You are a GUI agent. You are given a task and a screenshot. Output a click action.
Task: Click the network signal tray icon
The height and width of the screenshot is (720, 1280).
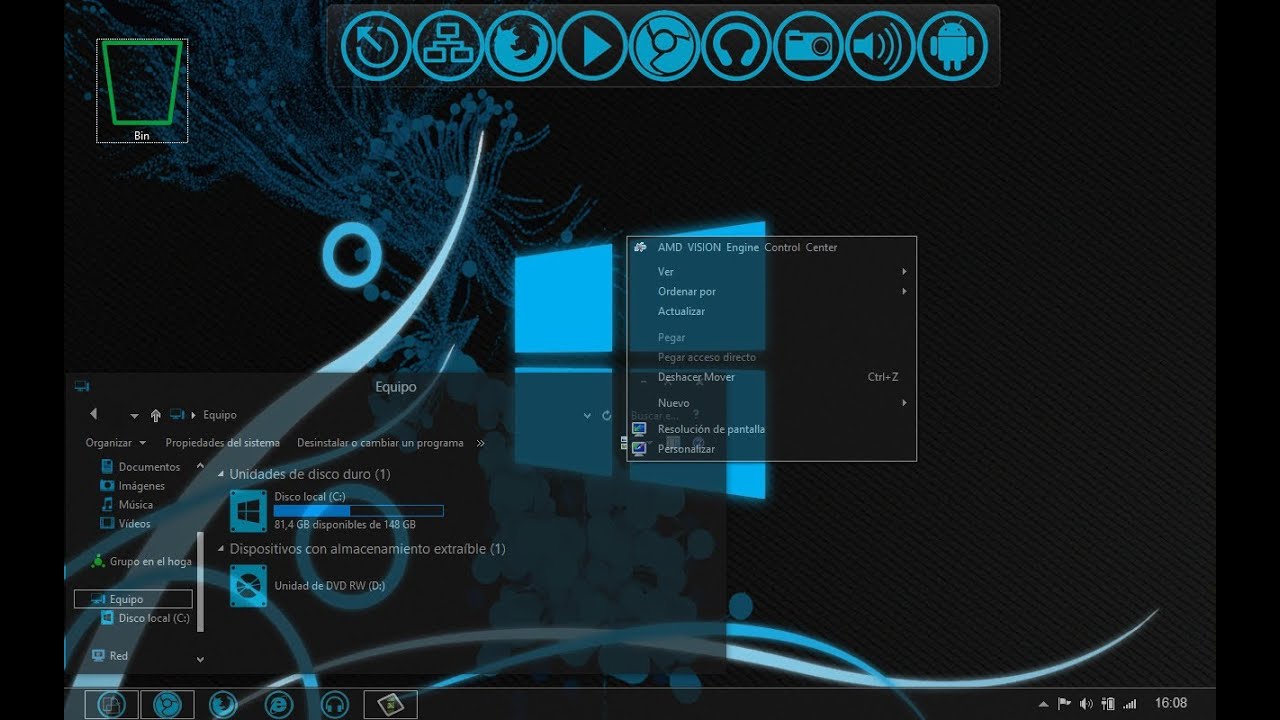[1130, 703]
